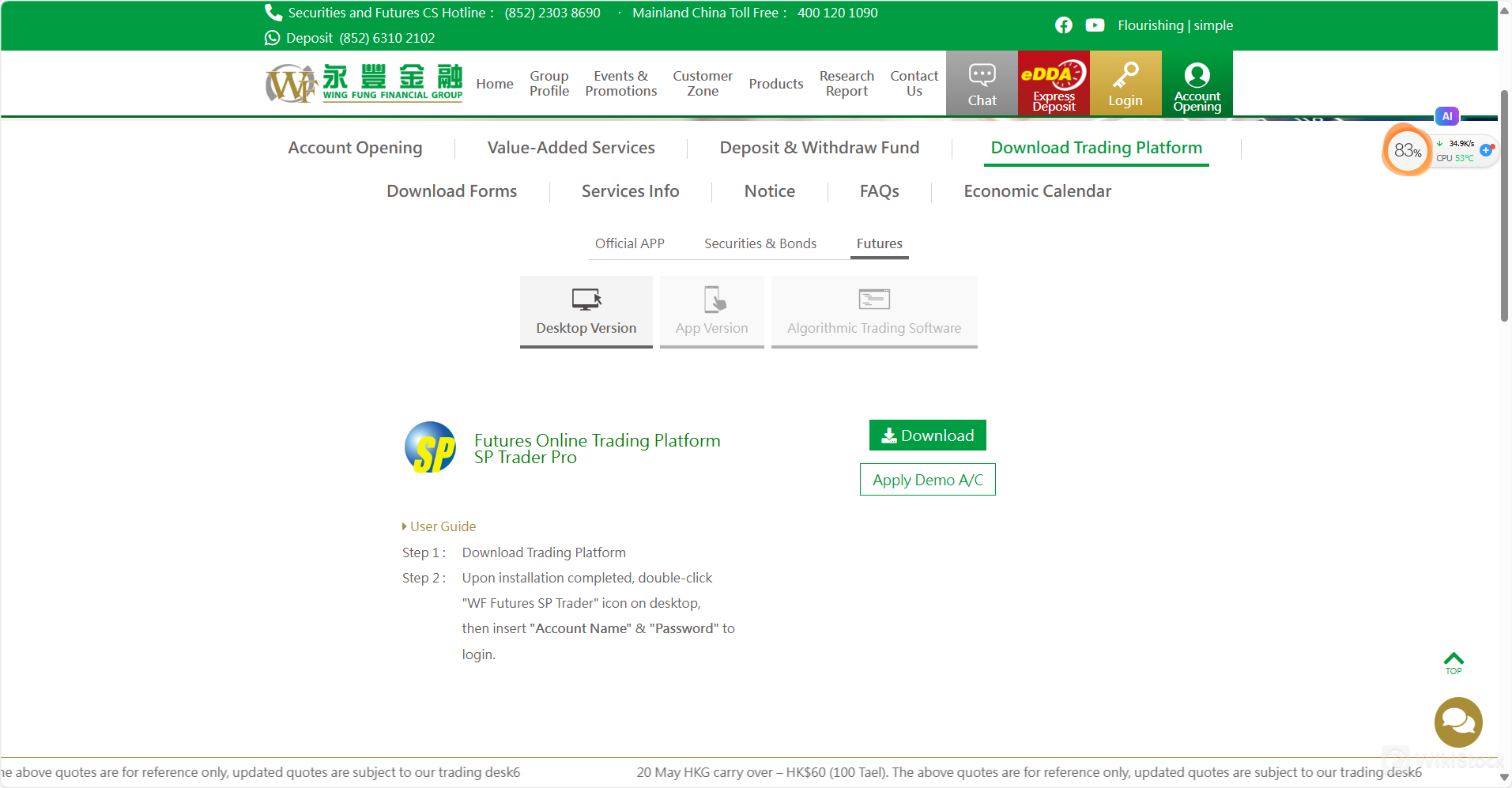Viewport: 1512px width, 788px height.
Task: Go to Value-Added Services
Action: 571,148
